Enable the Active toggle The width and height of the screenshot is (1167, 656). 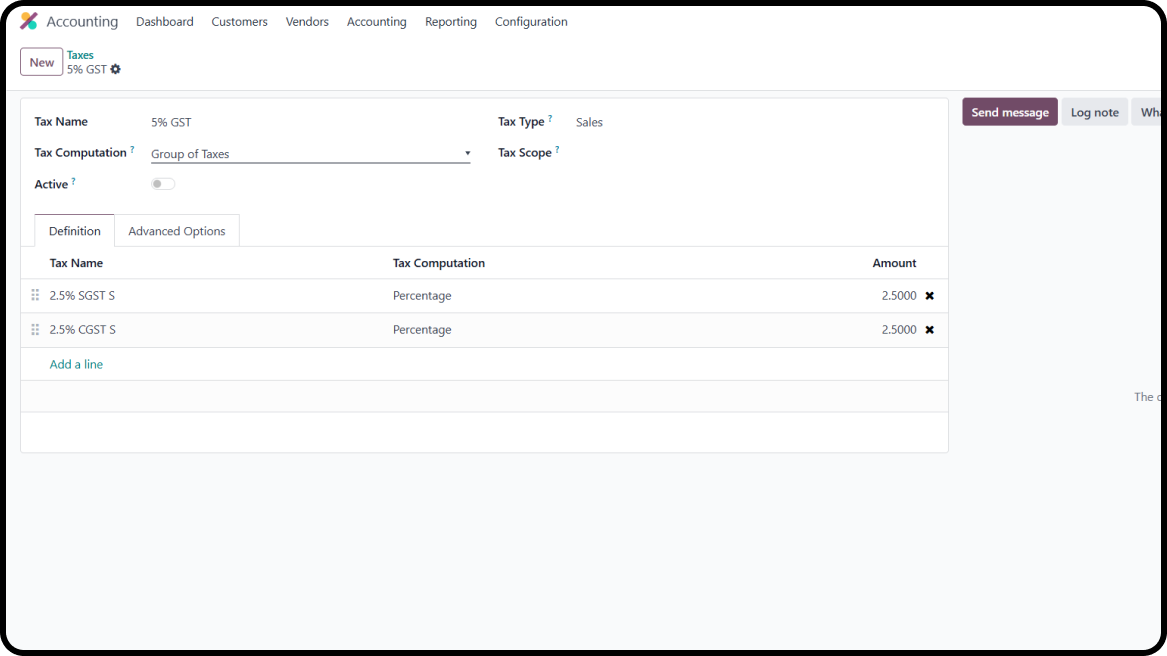[162, 183]
